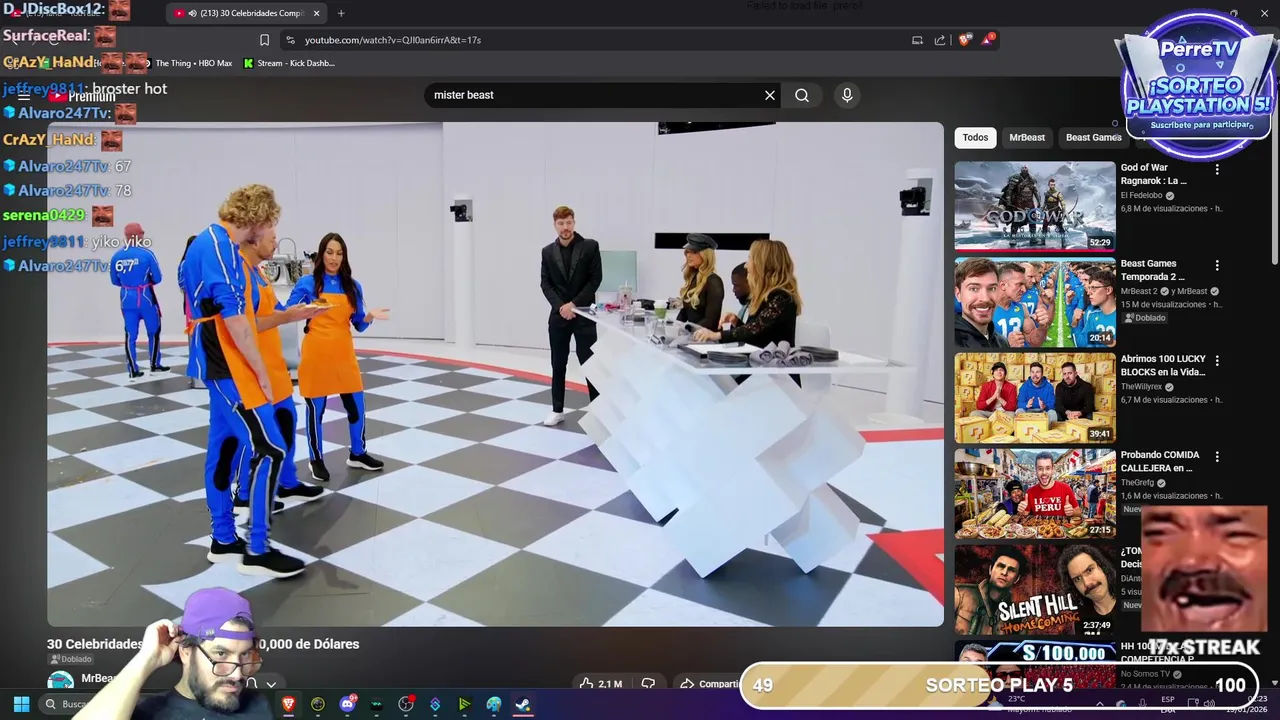The height and width of the screenshot is (720, 1280).
Task: Close the 30 Celebridades YouTube tab
Action: (x=317, y=13)
